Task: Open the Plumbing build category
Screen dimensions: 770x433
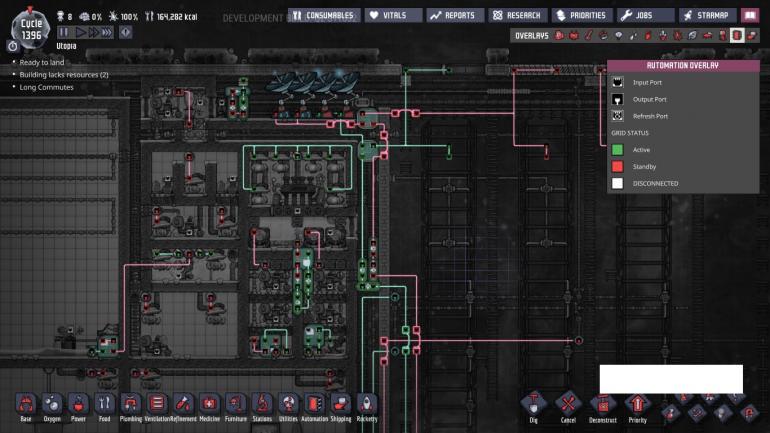Action: 130,406
